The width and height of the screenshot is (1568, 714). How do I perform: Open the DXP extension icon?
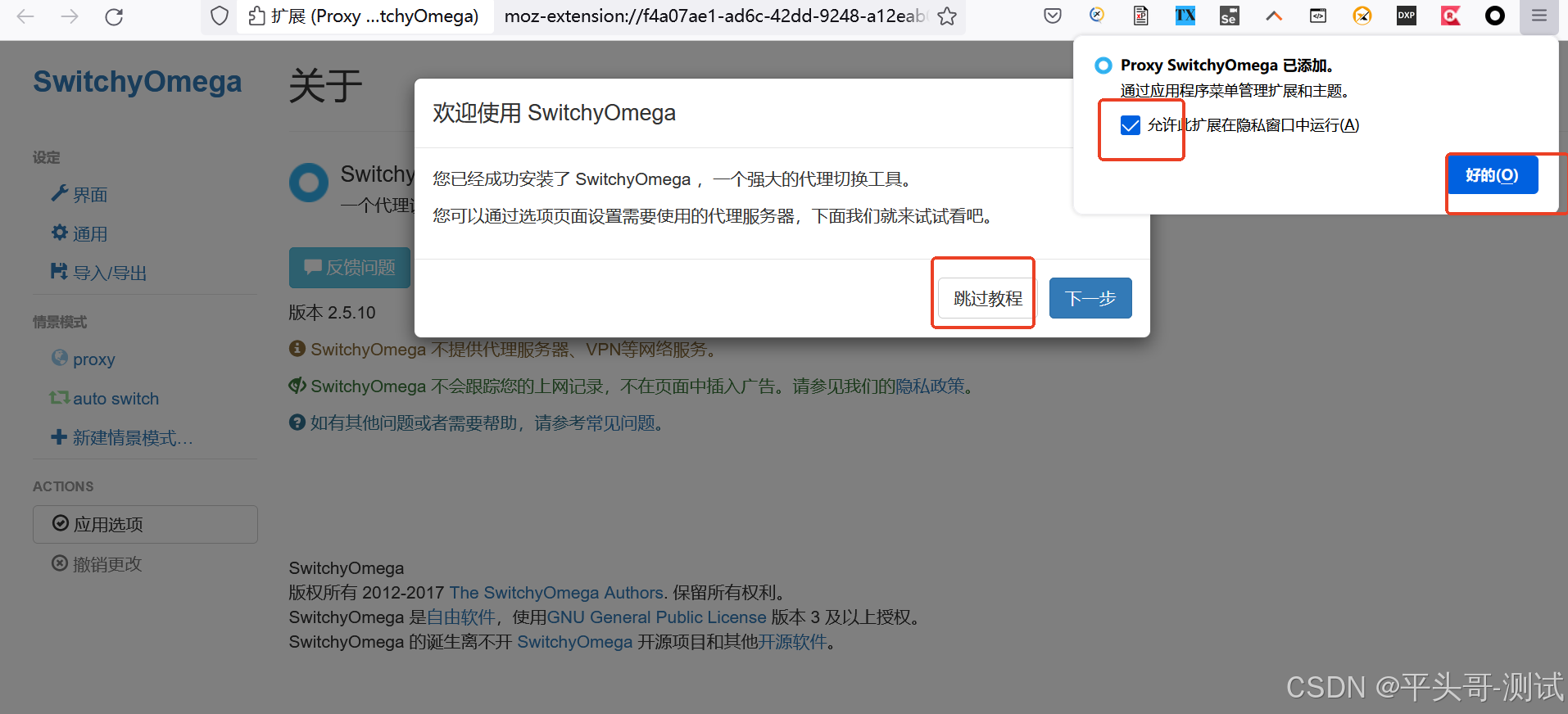coord(1407,16)
